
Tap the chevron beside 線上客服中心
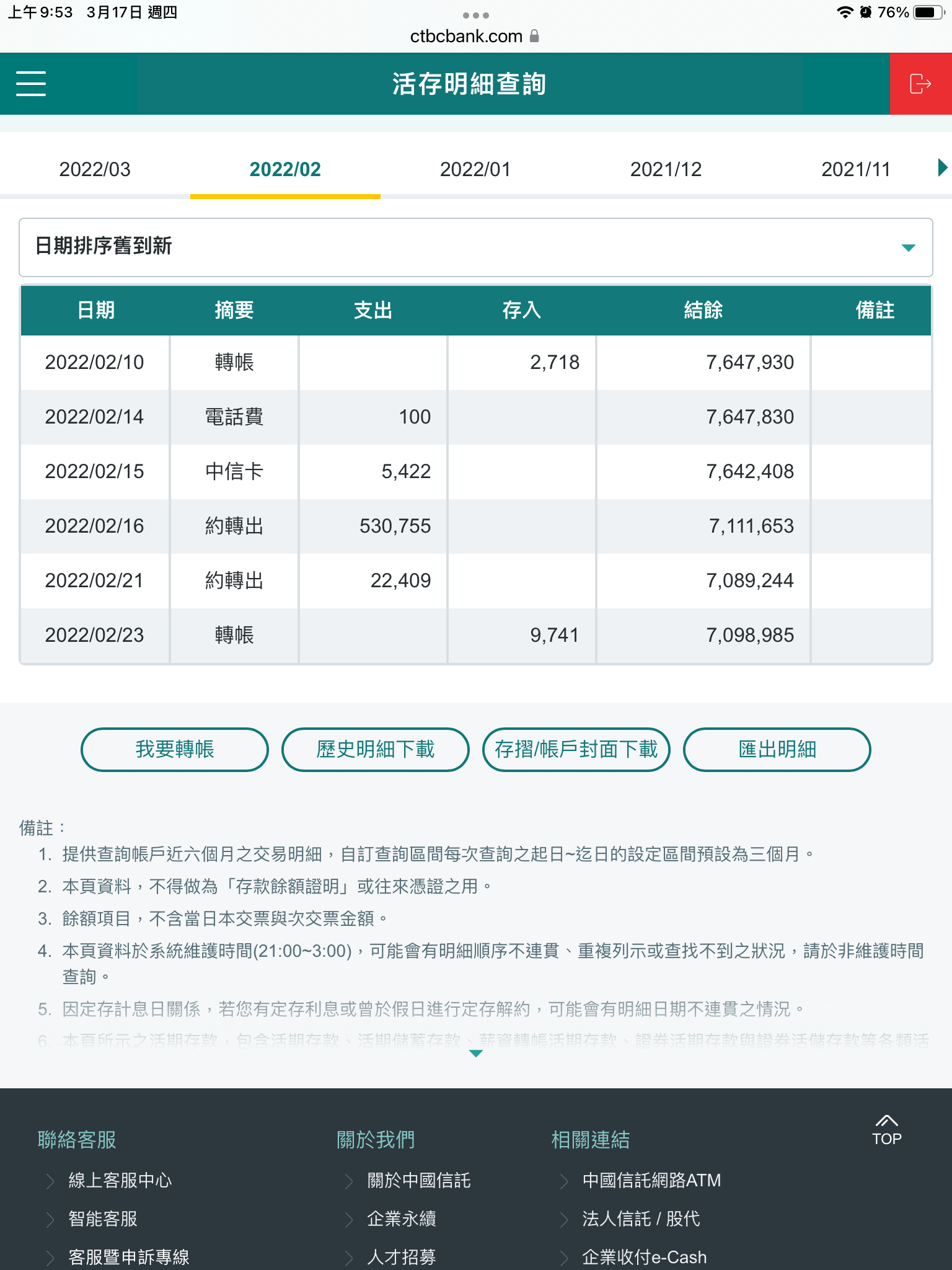click(x=51, y=1181)
